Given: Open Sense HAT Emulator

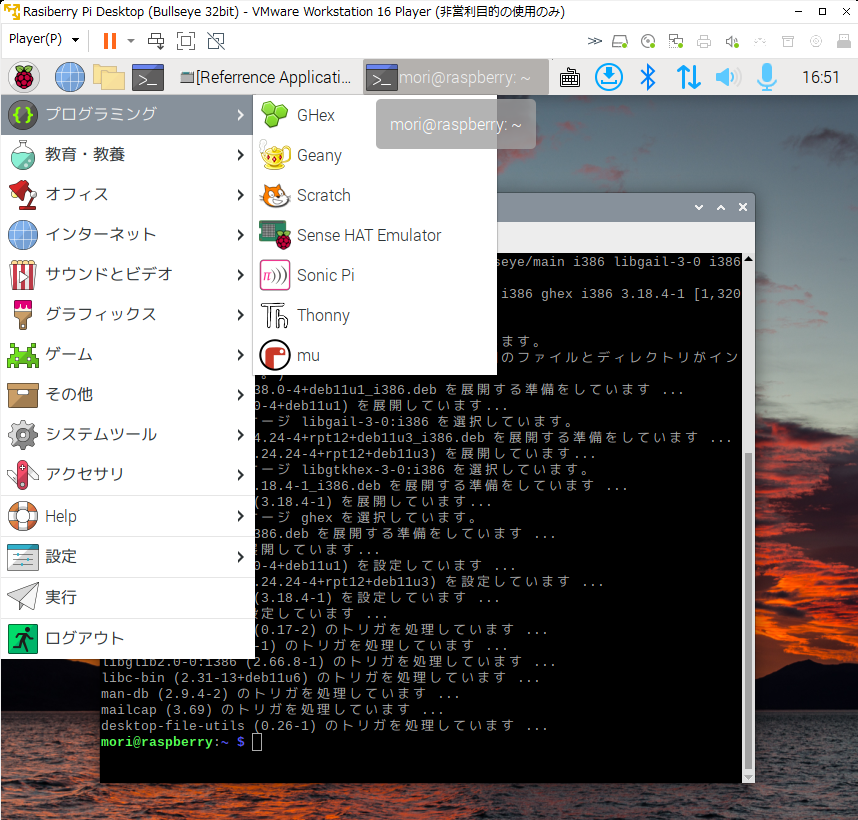Looking at the screenshot, I should click(375, 235).
